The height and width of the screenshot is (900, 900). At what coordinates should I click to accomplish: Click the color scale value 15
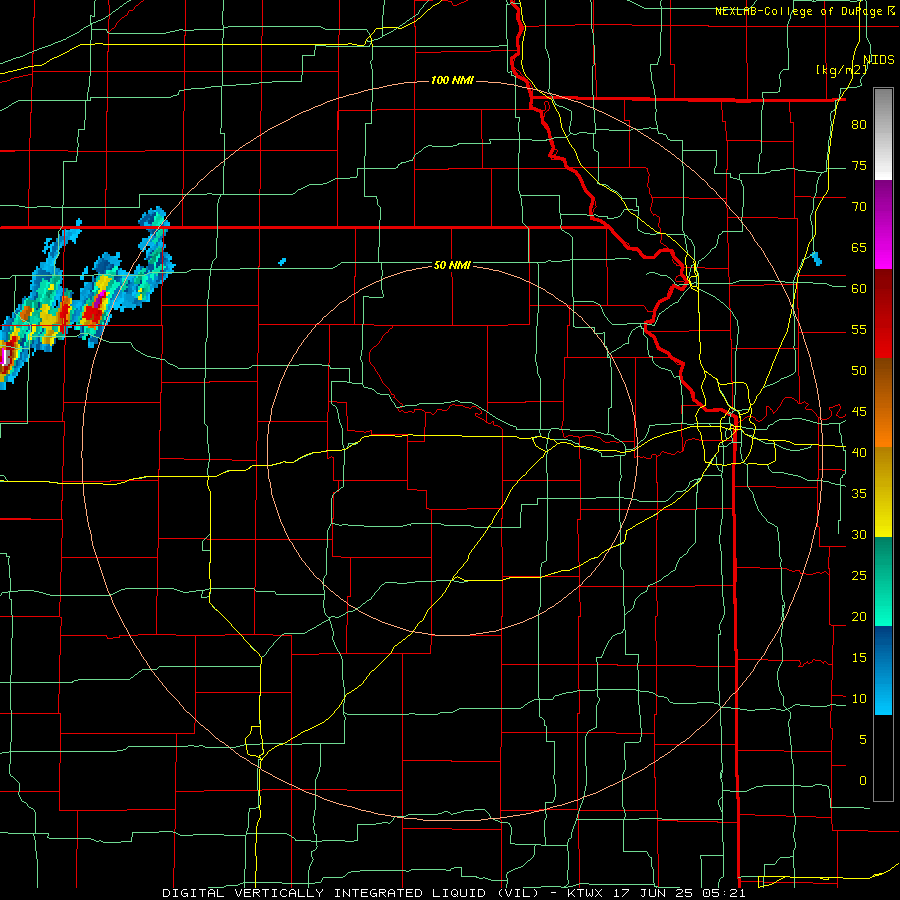click(x=859, y=657)
